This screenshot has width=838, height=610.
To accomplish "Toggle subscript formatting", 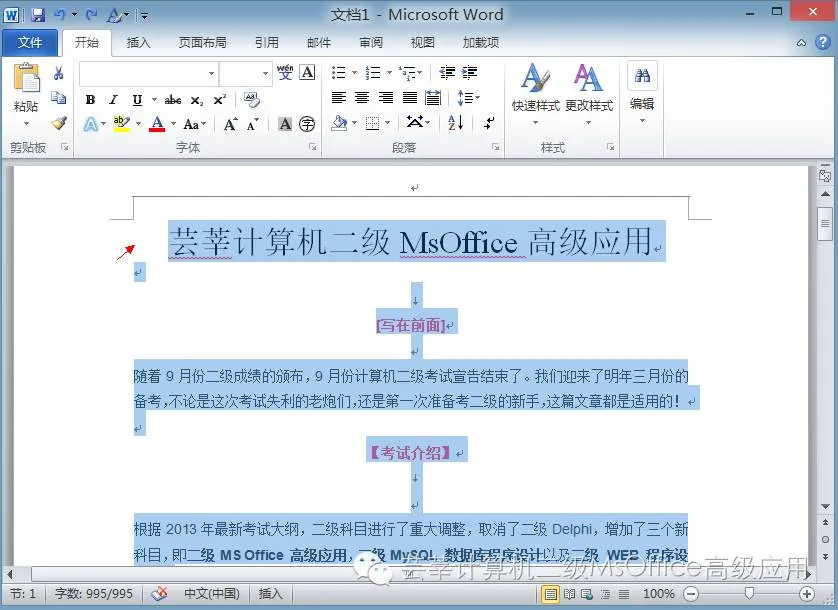I will [x=197, y=100].
